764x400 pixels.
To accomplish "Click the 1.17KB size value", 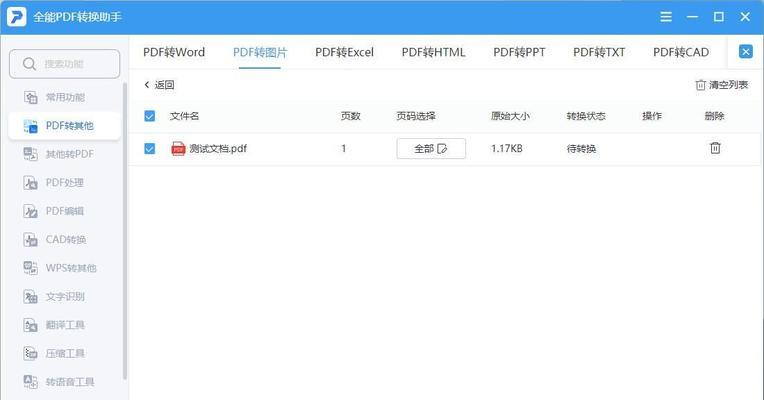I will (x=507, y=149).
